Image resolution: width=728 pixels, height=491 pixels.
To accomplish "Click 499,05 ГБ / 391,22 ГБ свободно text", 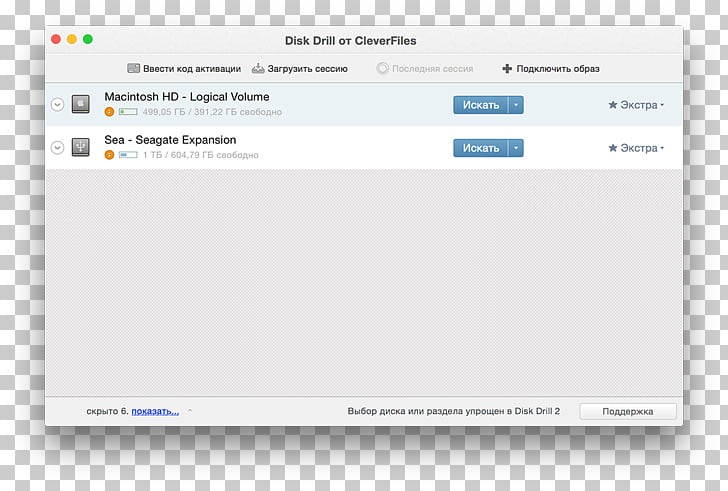I will point(212,112).
